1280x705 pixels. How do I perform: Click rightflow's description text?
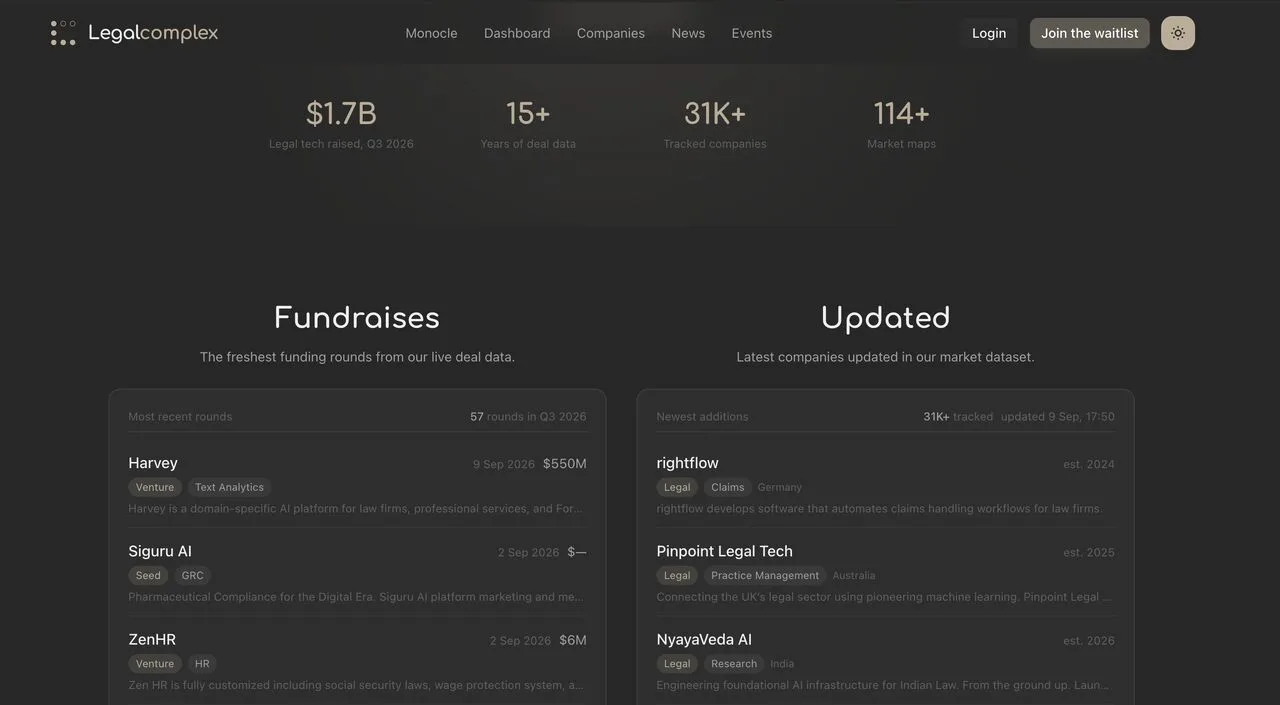tap(879, 508)
